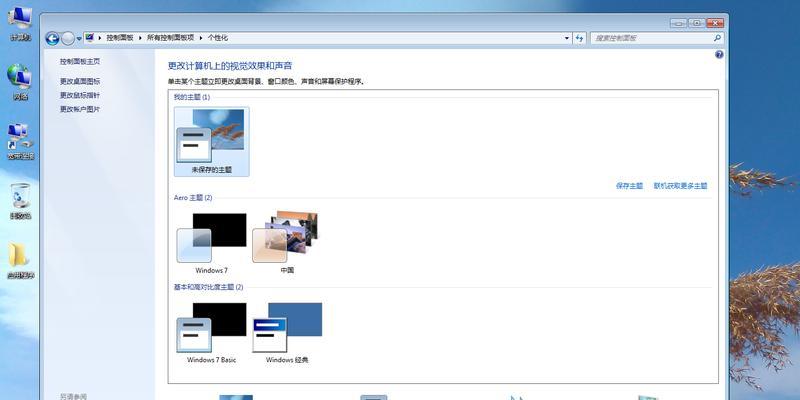800x400 pixels.
Task: Expand arrow before 控制面板 breadcrumb
Action: click(x=100, y=38)
